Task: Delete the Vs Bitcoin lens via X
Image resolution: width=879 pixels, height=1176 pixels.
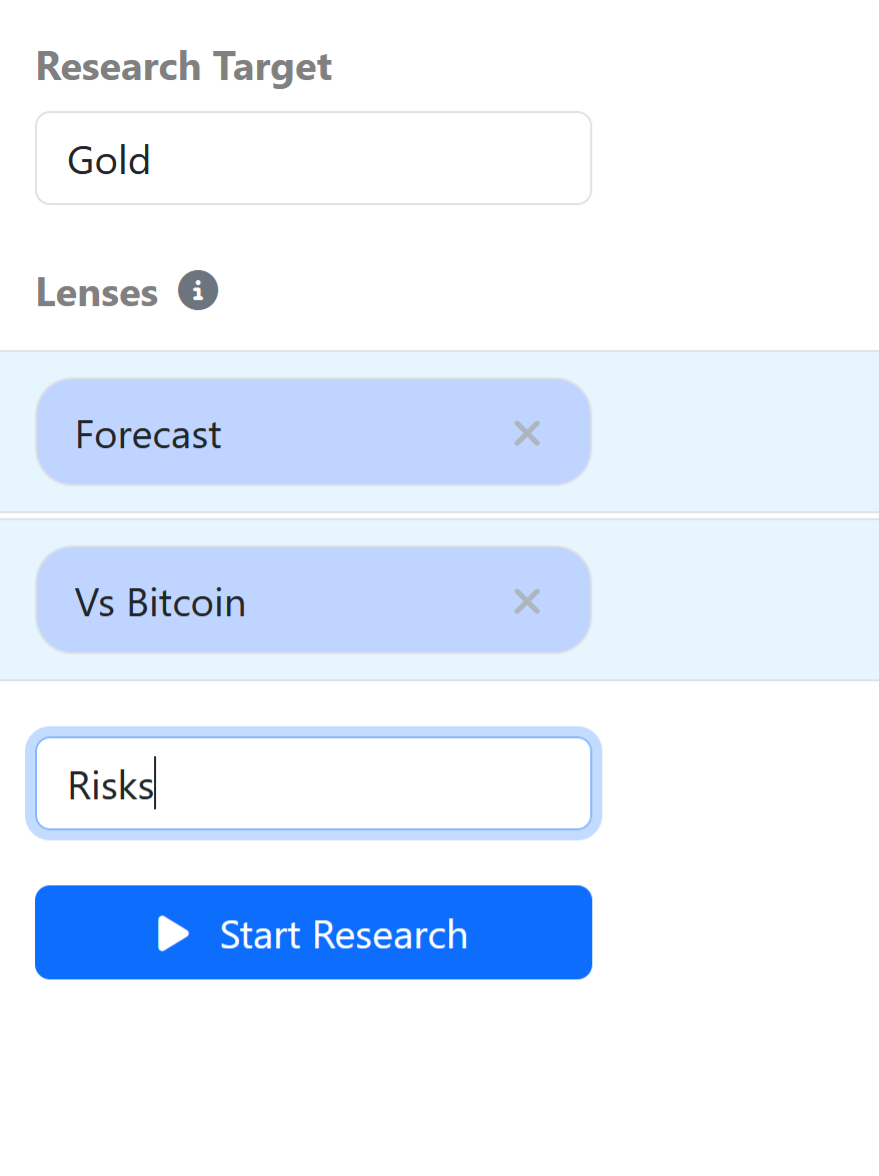Action: click(527, 601)
